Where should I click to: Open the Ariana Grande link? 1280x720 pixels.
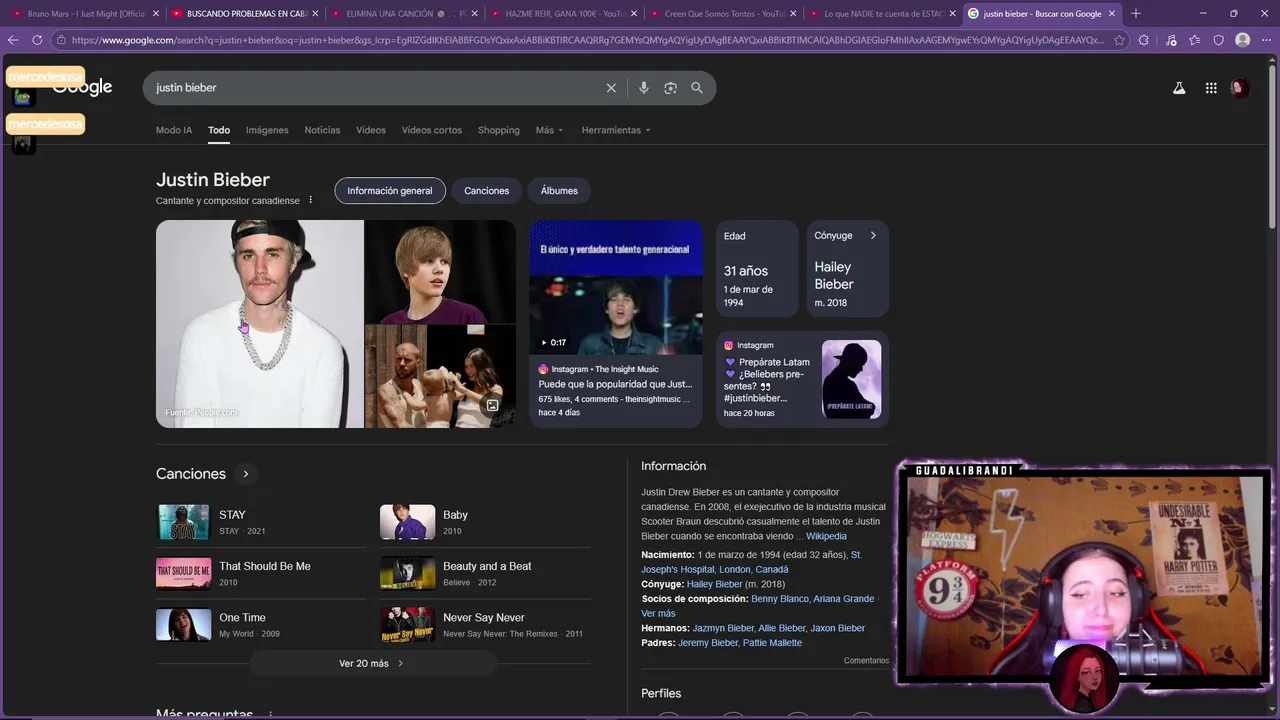(843, 599)
